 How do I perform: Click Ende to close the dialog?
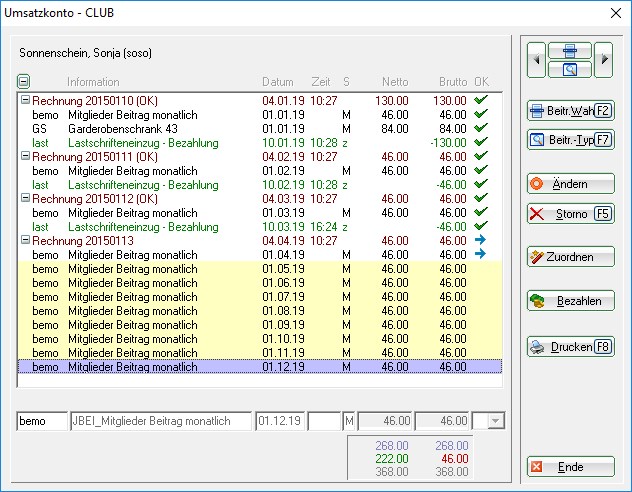click(570, 467)
